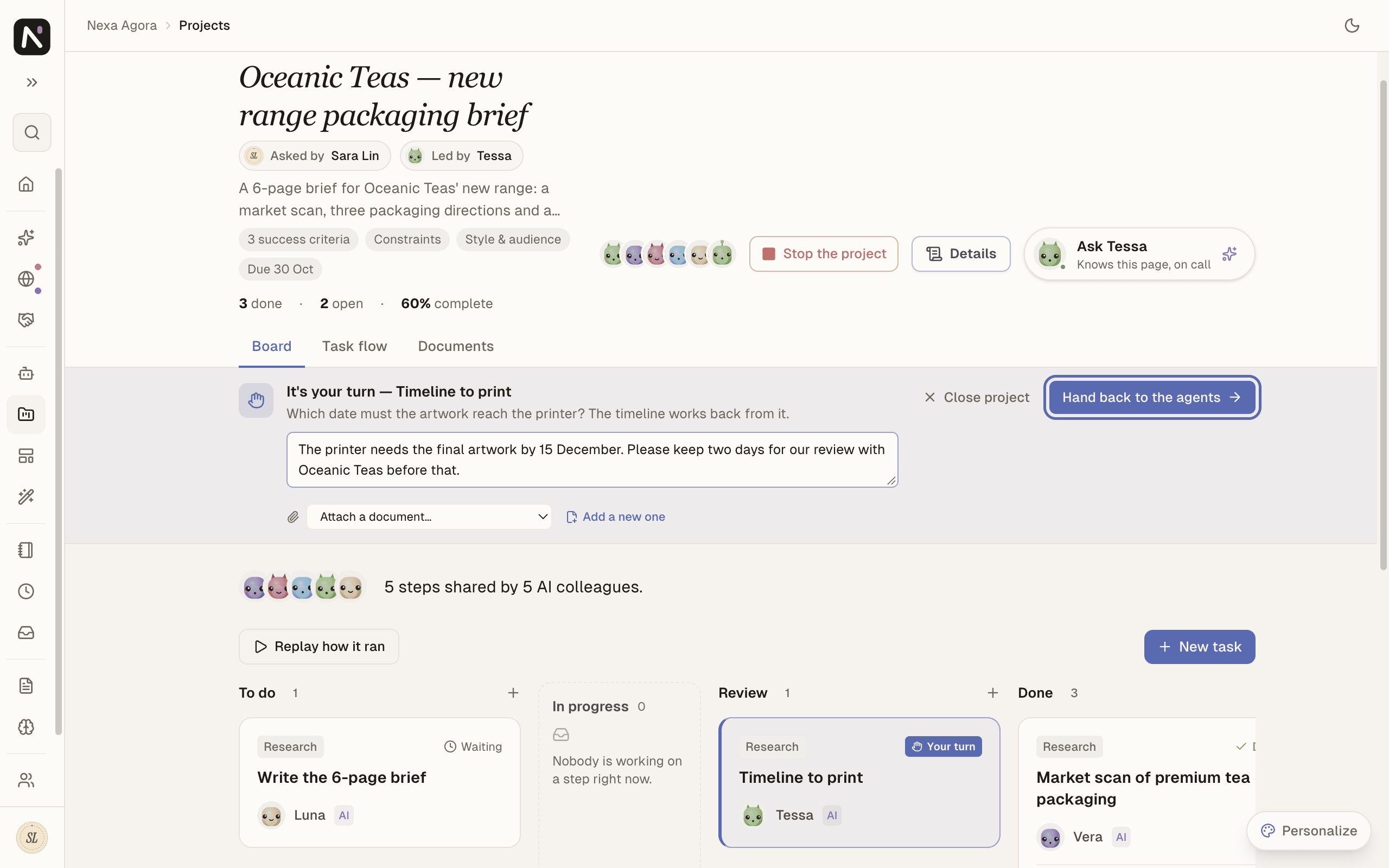Play Replay how it ran
Screen dimensions: 1389x868
pyautogui.click(x=319, y=647)
